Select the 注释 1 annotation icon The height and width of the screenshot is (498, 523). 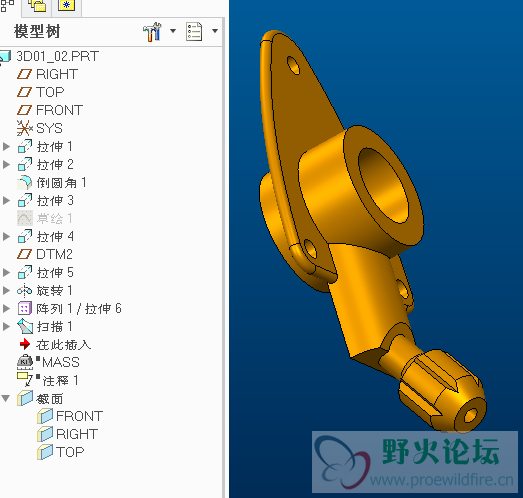(25, 380)
